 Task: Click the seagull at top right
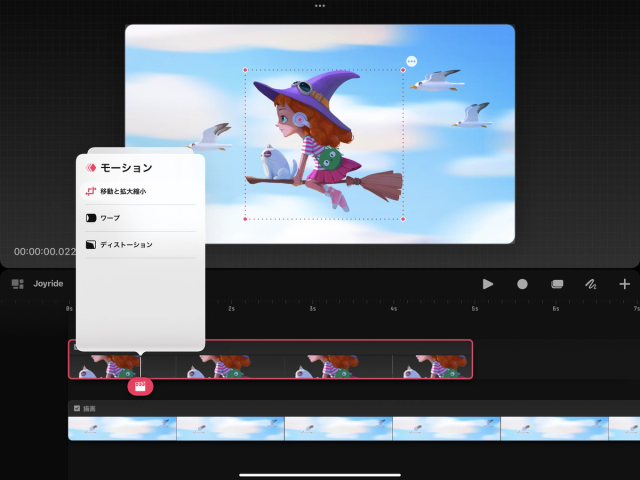click(438, 80)
